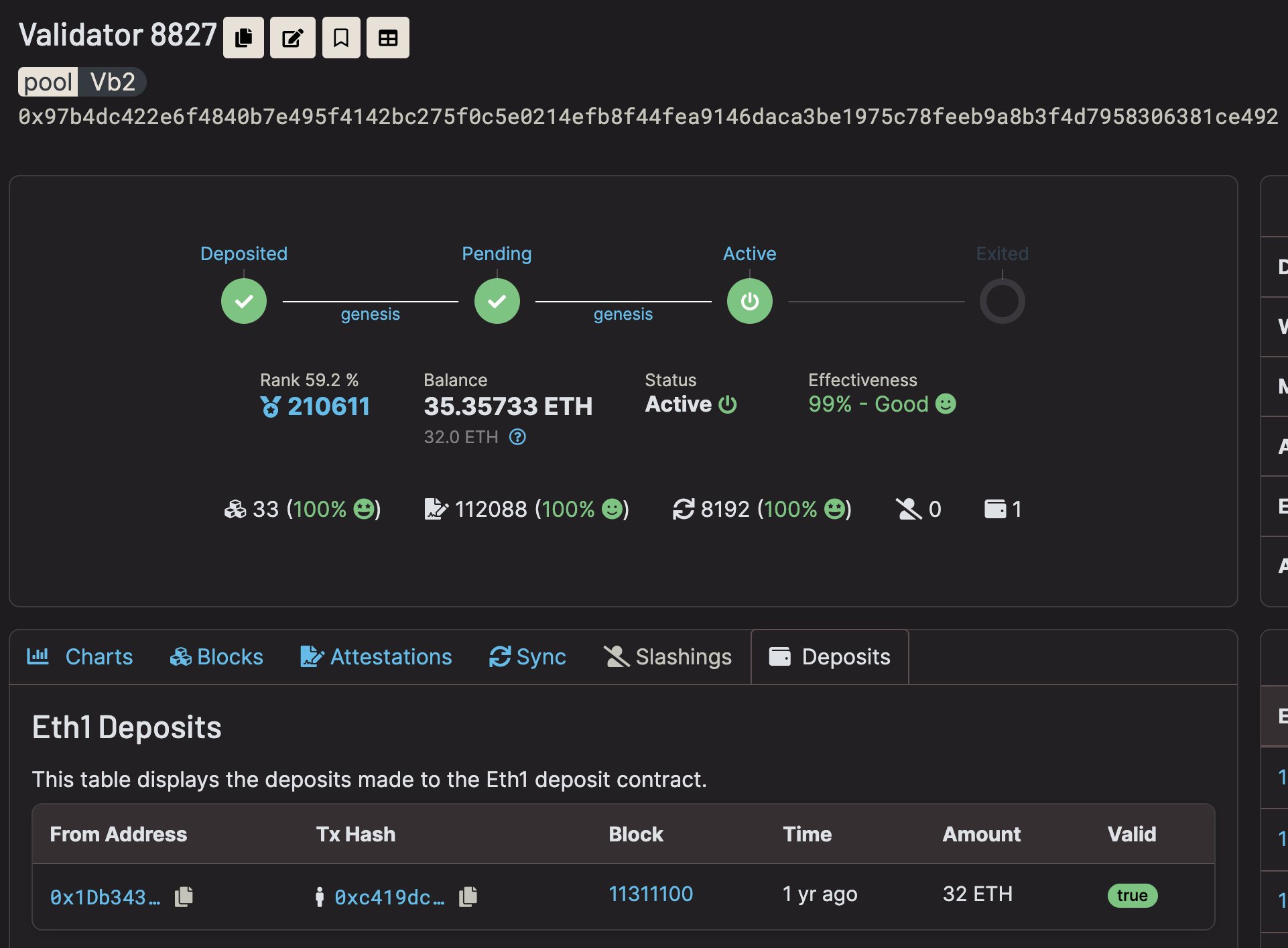Click the wallet icon showing 1
The height and width of the screenshot is (948, 1288).
pyautogui.click(x=996, y=509)
